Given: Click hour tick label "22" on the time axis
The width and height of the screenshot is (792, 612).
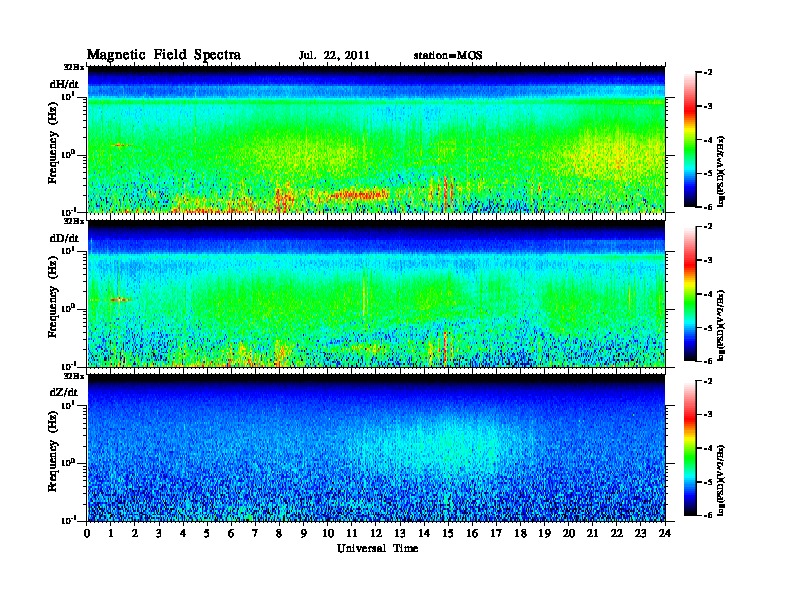Looking at the screenshot, I should [617, 533].
